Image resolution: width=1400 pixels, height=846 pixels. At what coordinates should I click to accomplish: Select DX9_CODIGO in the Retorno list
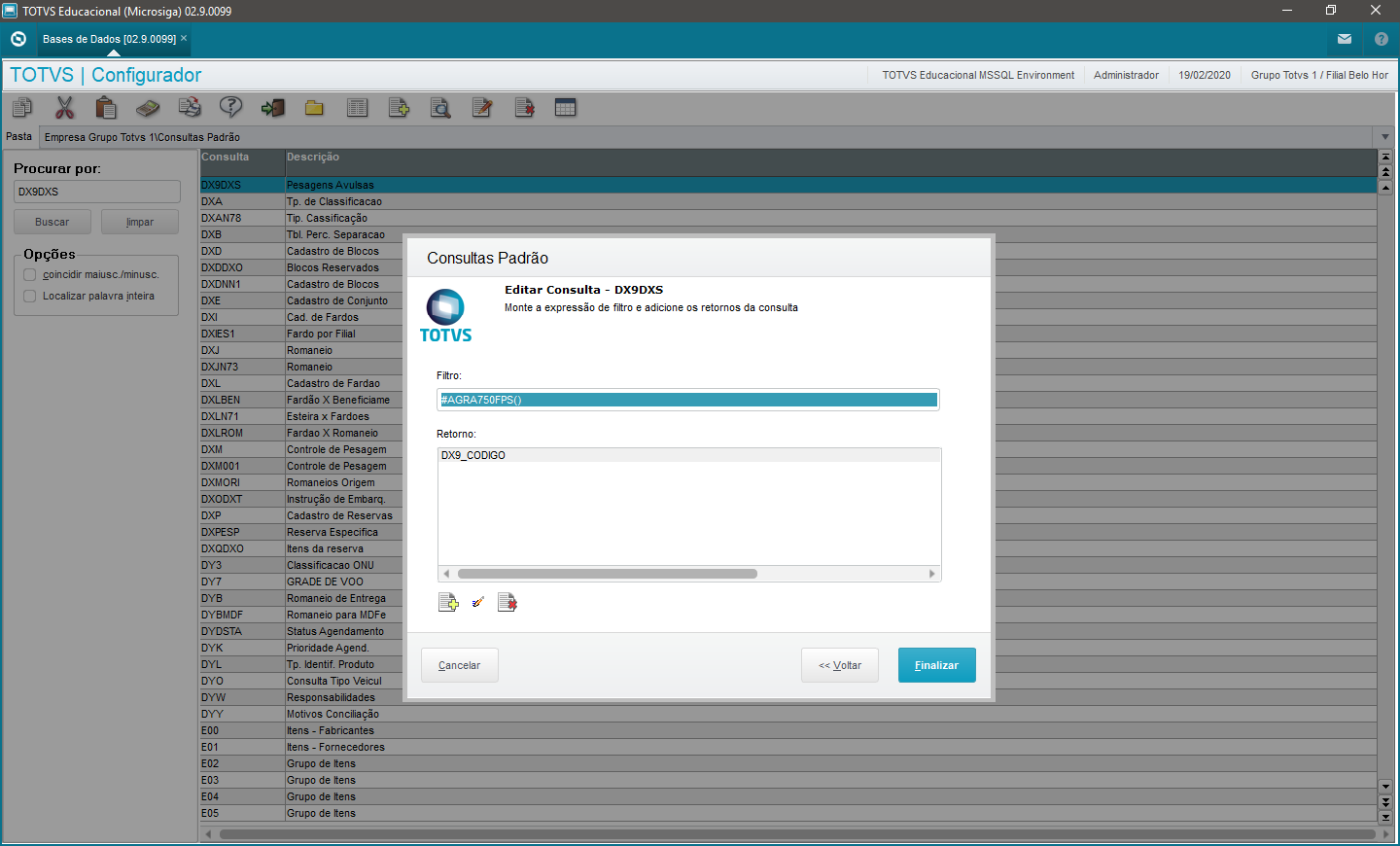point(689,455)
